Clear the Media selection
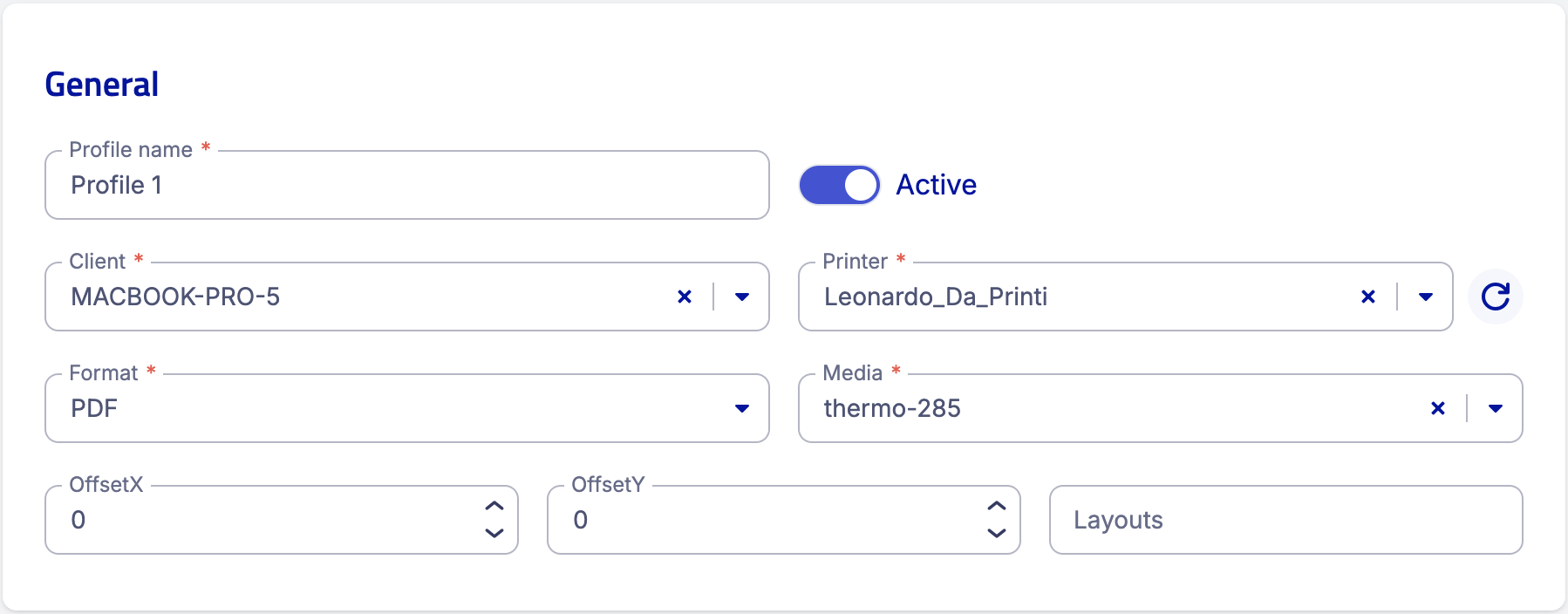This screenshot has height=614, width=1568. [x=1438, y=408]
